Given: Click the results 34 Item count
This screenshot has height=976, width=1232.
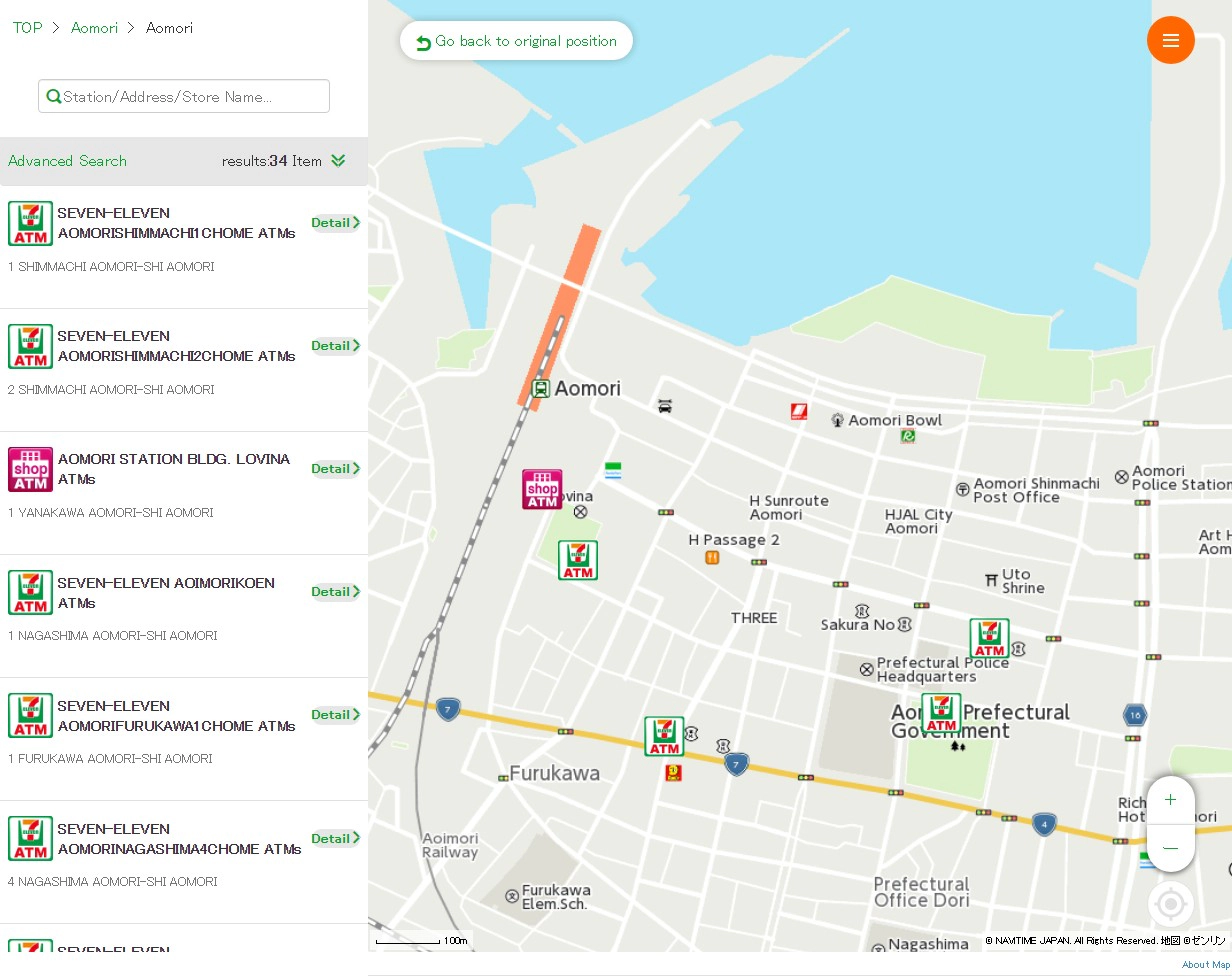Looking at the screenshot, I should 272,161.
